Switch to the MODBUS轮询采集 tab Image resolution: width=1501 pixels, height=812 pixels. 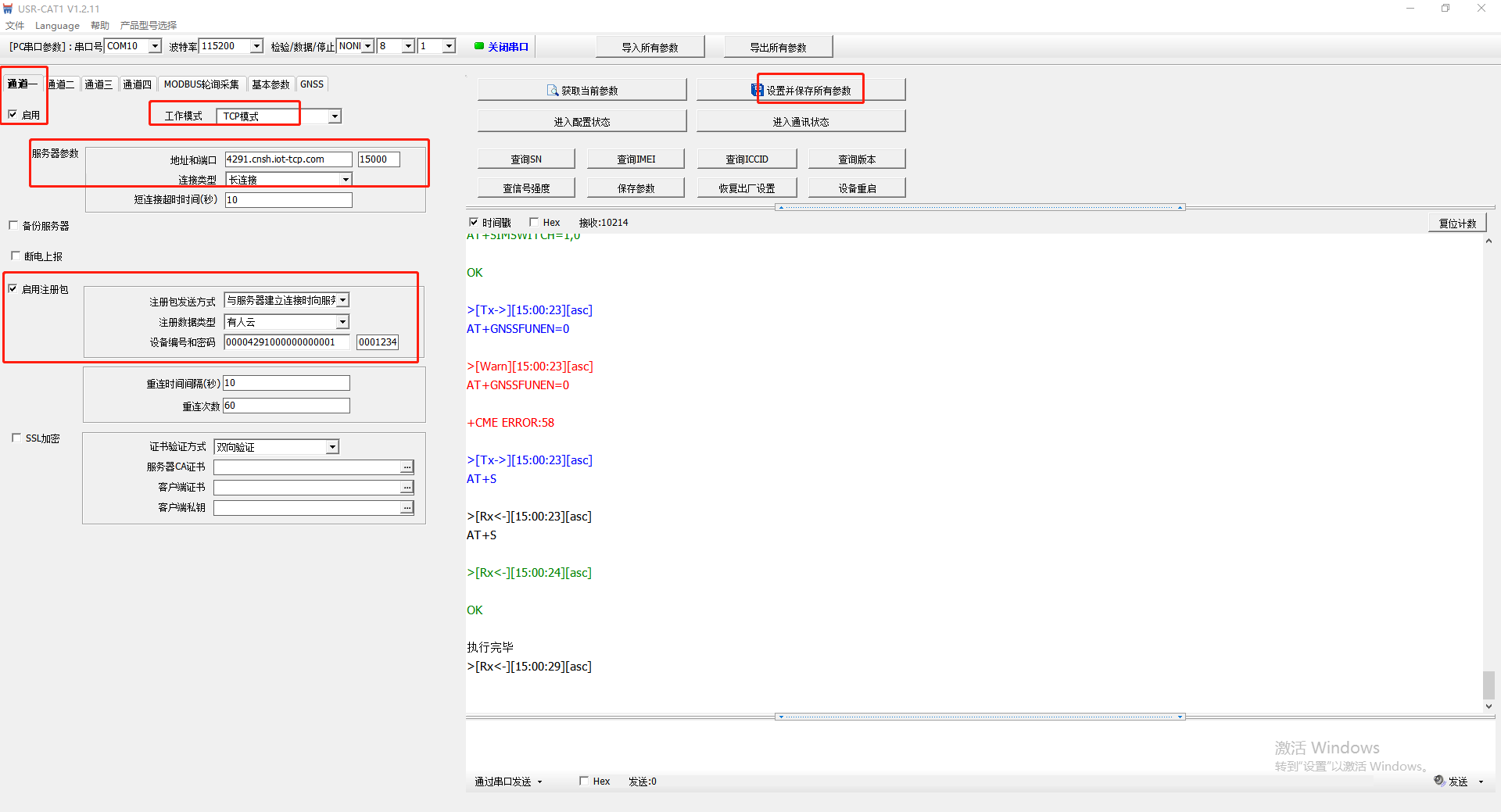pos(201,84)
